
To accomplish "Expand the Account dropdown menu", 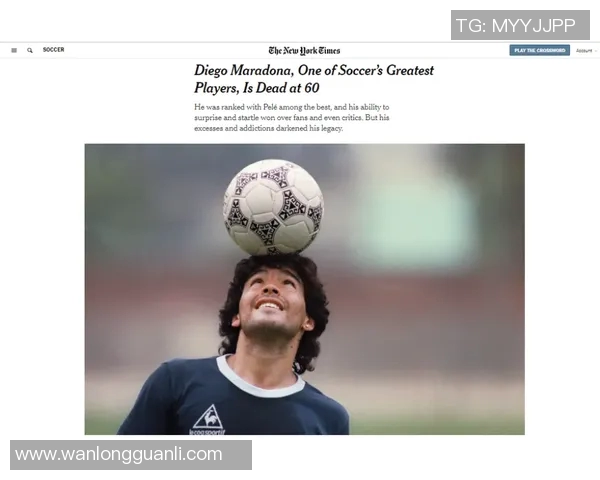I will click(x=586, y=51).
